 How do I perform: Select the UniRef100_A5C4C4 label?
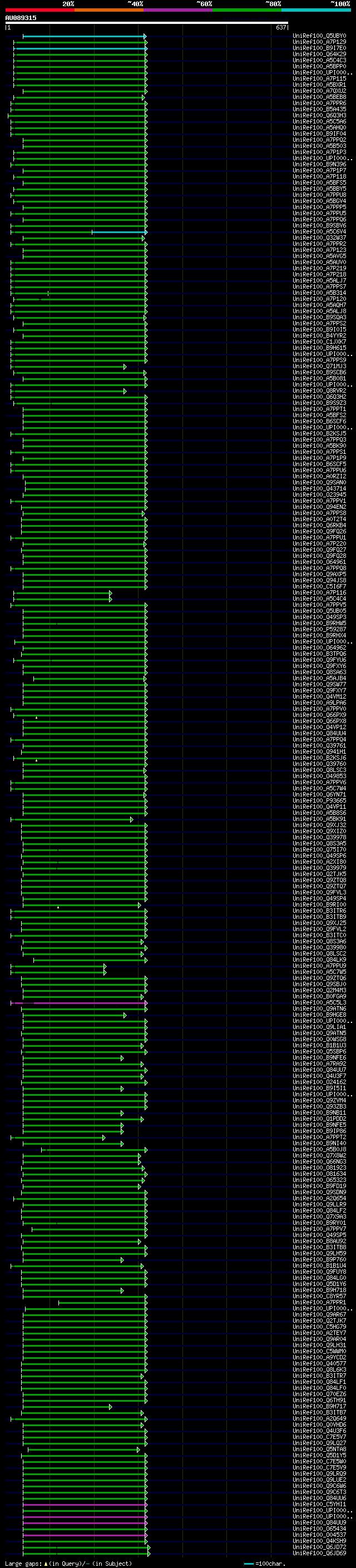(x=319, y=598)
